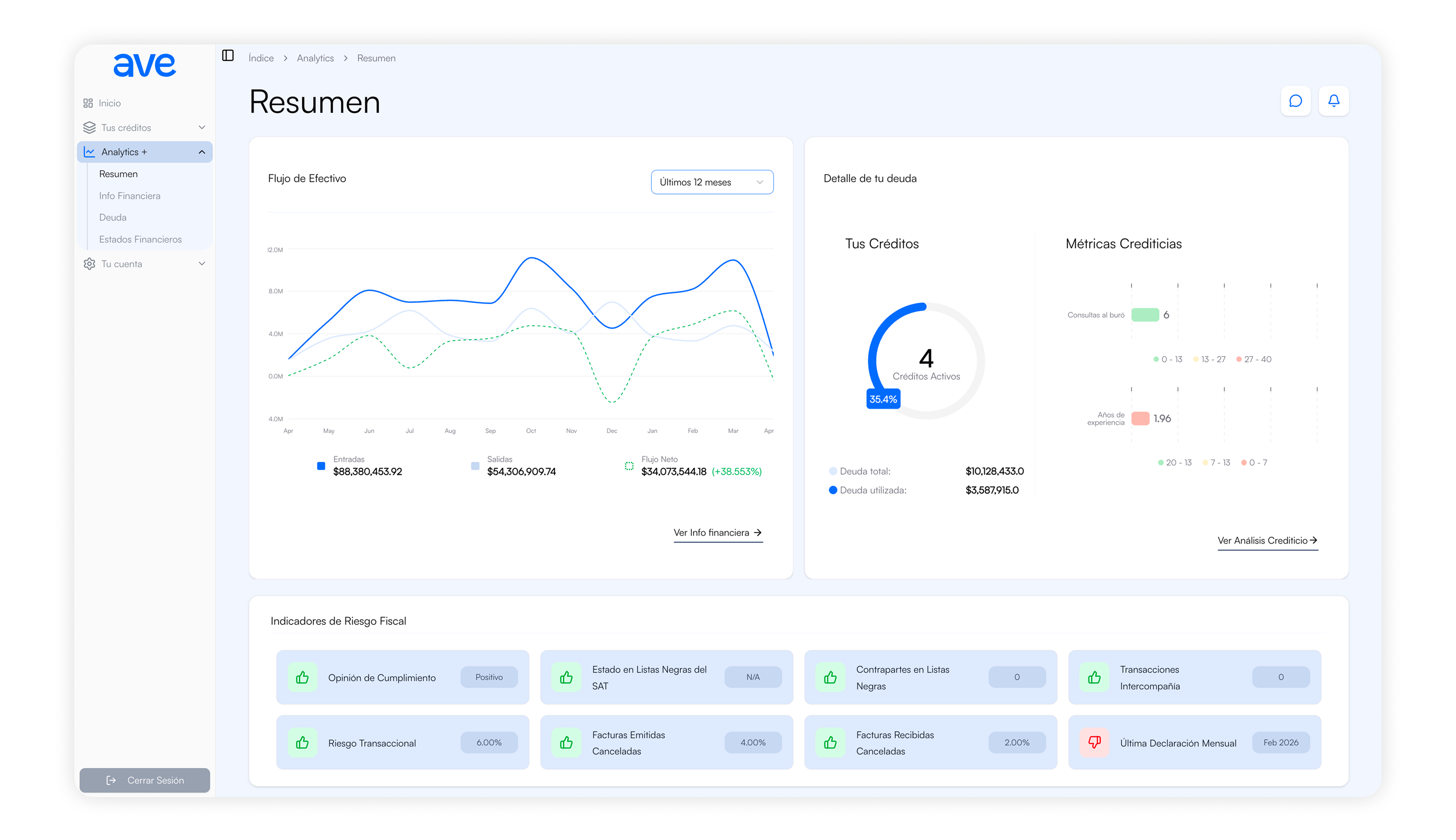Click the Deuda utilizada dot marker
This screenshot has height=840, width=1456.
[x=833, y=491]
